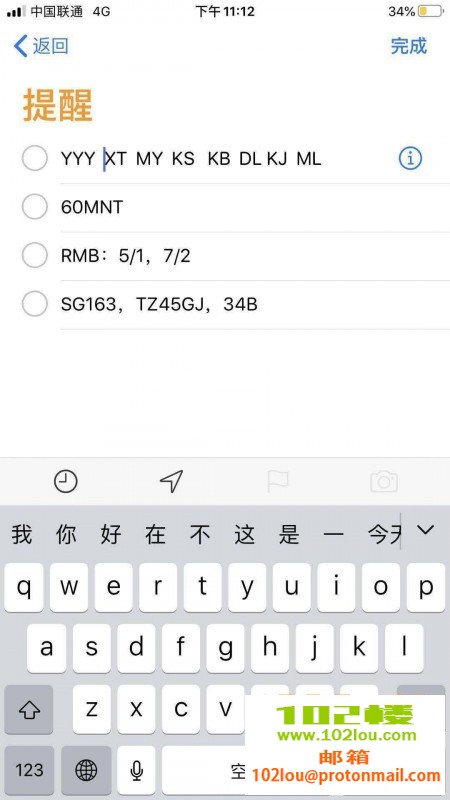Tap the clock icon to set time

click(66, 481)
